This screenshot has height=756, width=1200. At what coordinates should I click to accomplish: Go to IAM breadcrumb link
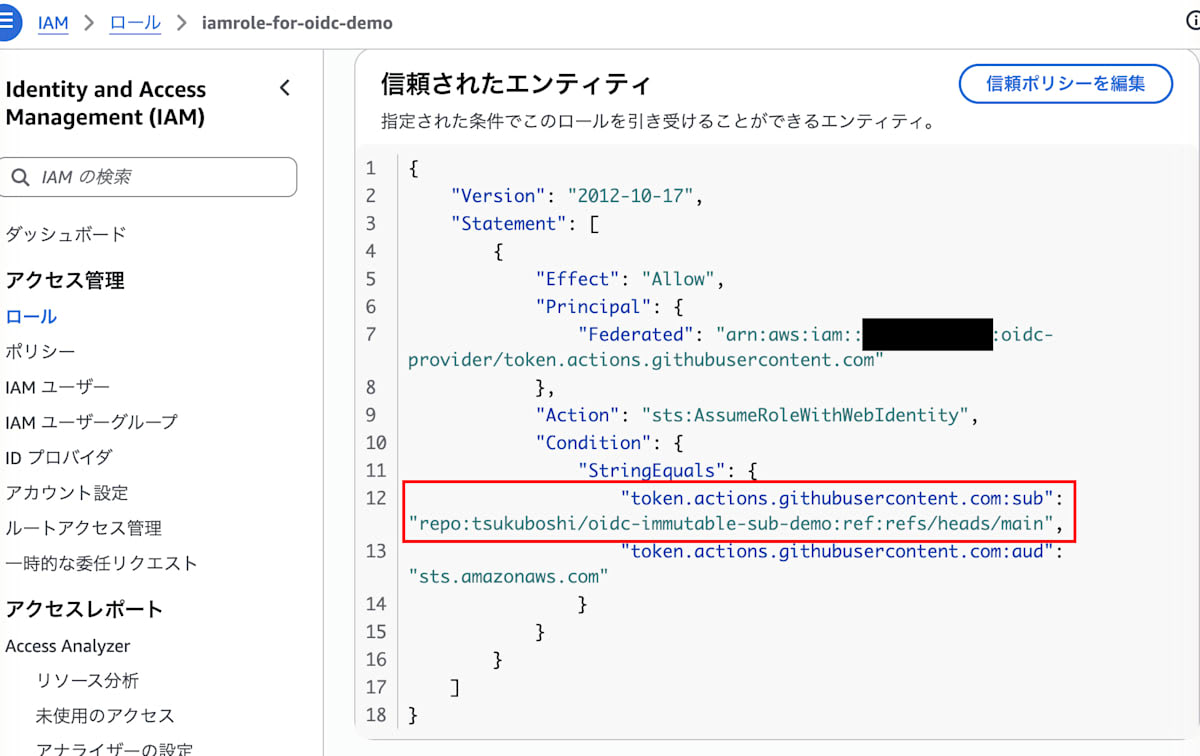coord(53,22)
